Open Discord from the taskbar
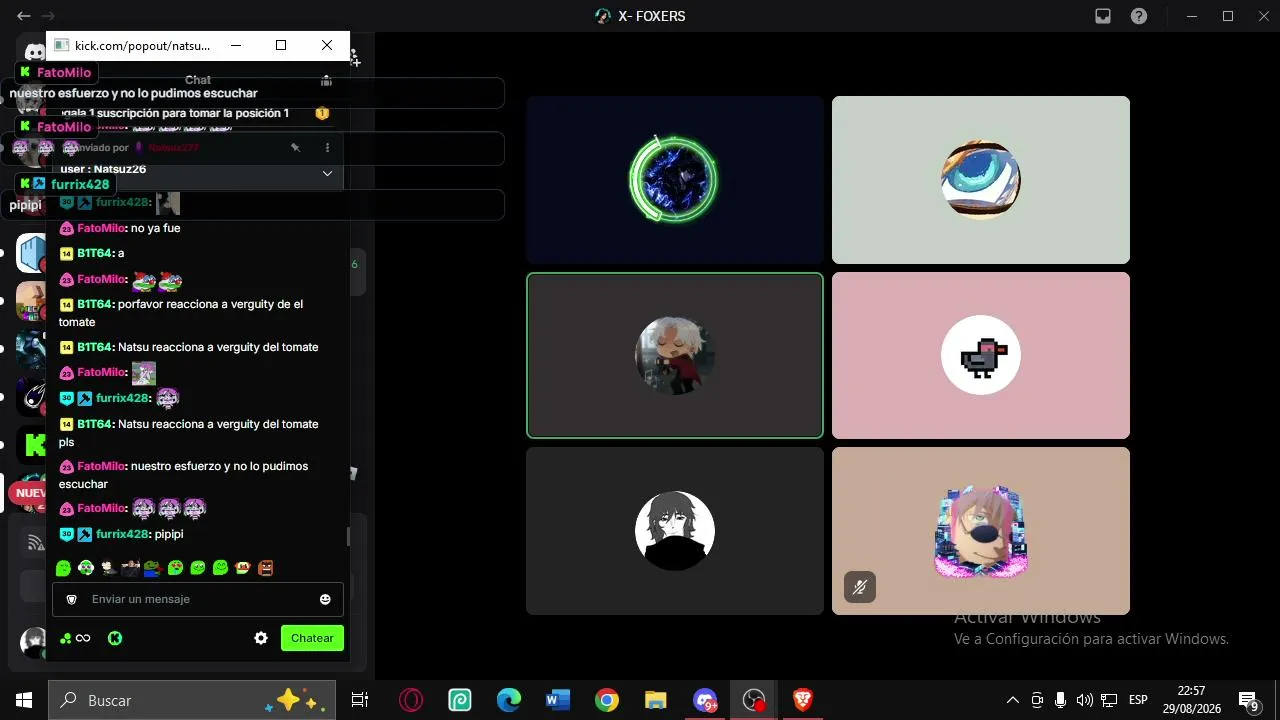Viewport: 1280px width, 720px height. 705,700
